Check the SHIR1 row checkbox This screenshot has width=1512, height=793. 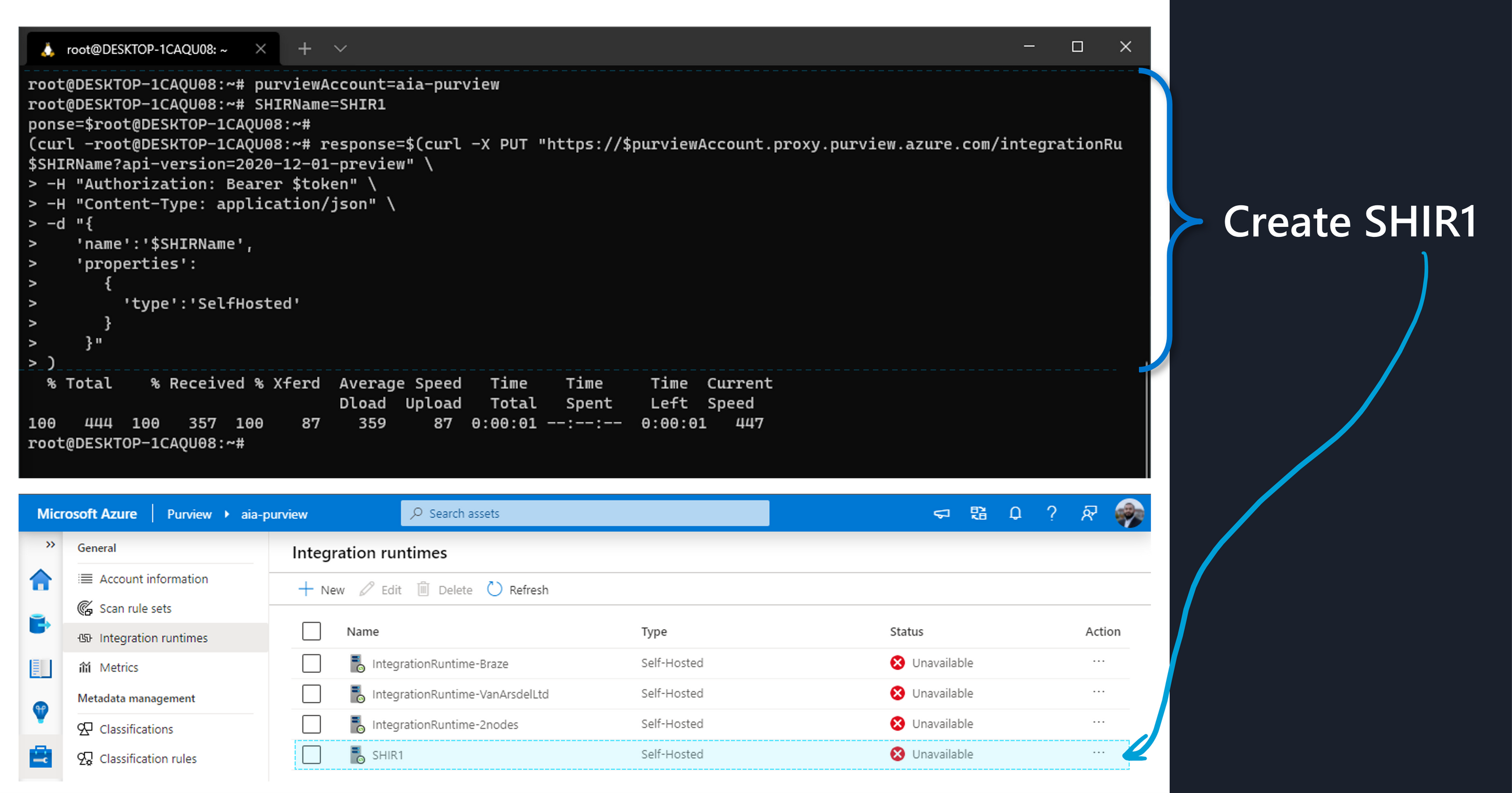click(311, 754)
